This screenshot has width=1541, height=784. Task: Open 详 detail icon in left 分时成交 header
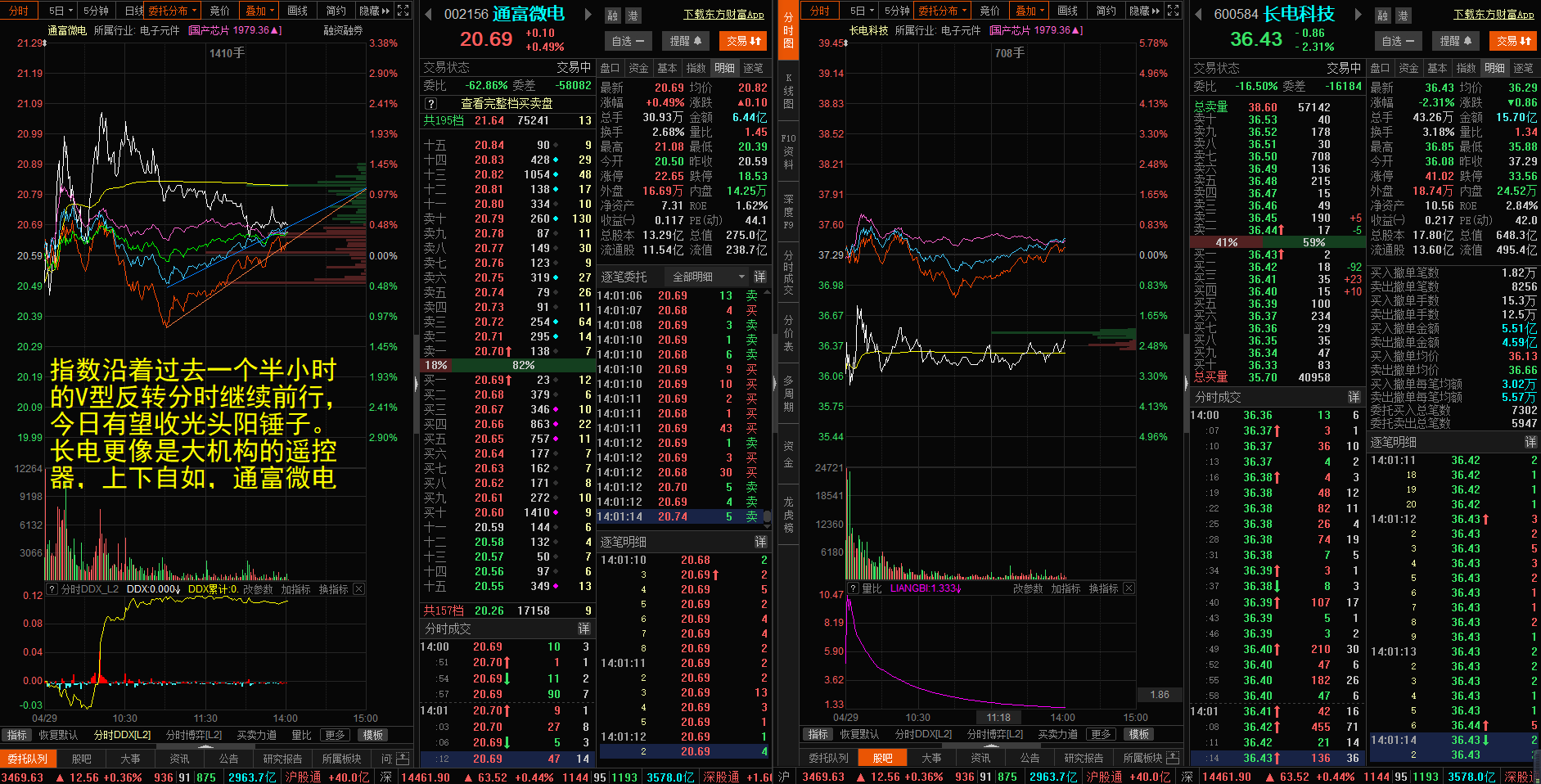point(584,629)
